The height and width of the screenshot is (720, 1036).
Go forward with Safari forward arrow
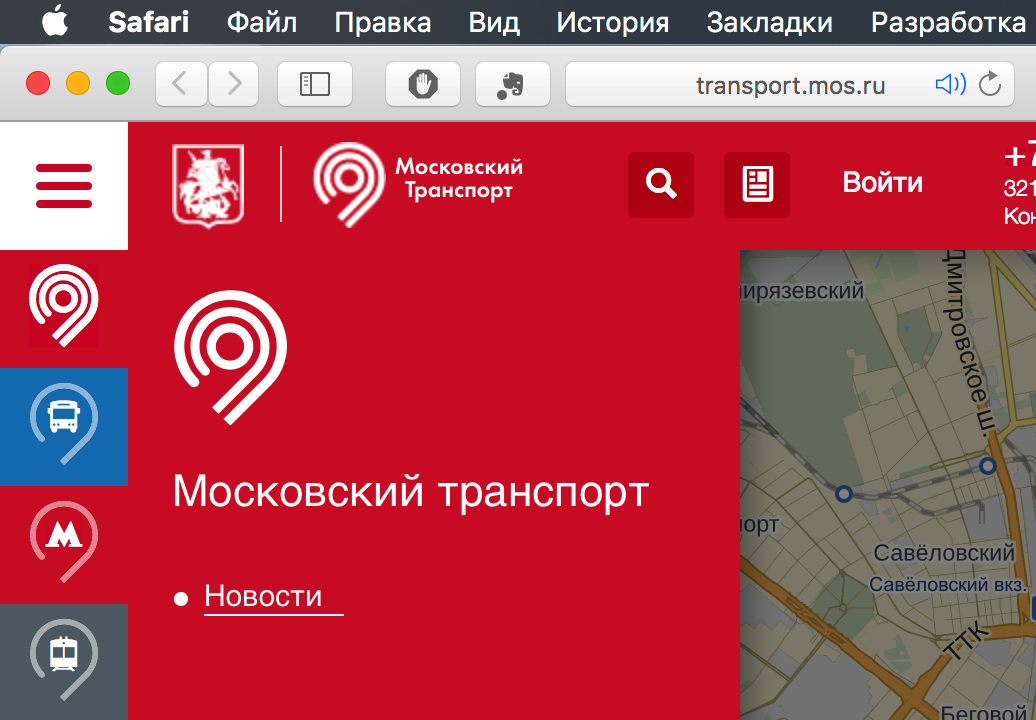[x=234, y=84]
